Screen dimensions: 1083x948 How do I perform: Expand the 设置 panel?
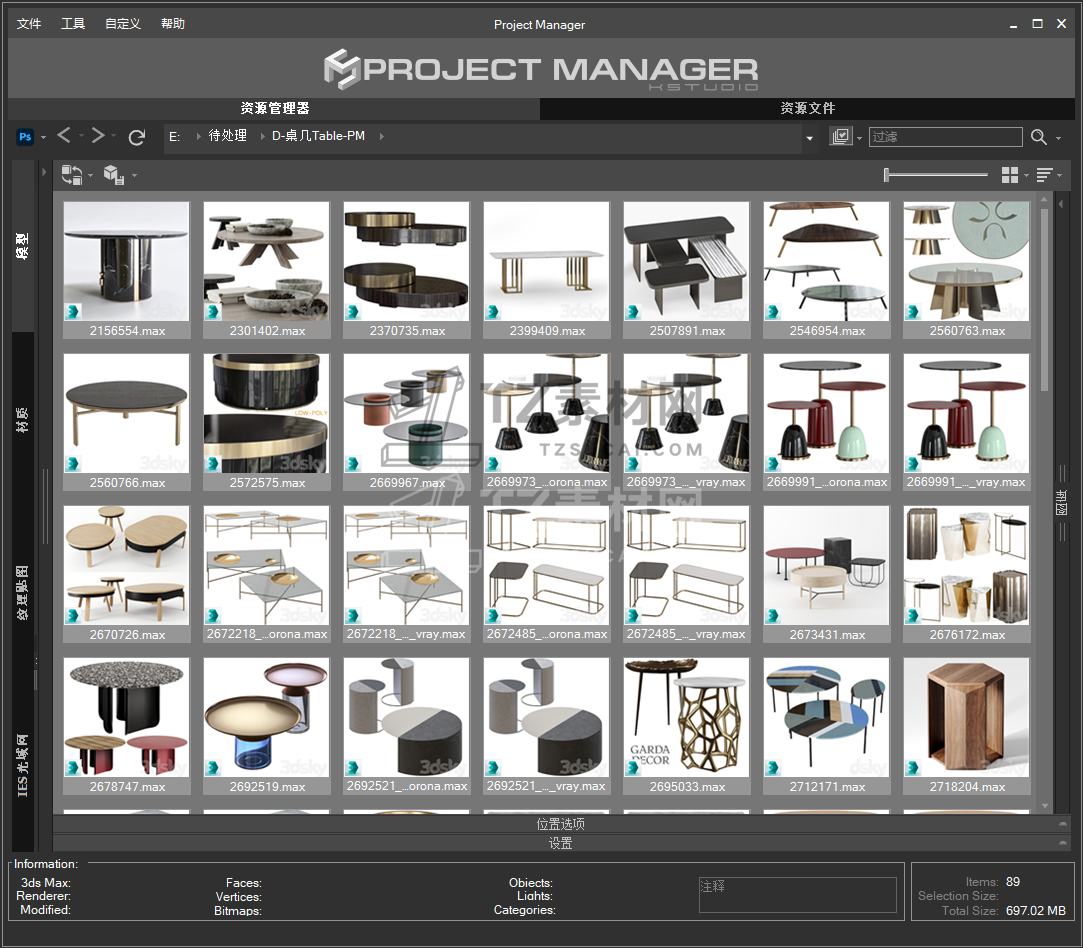pos(560,843)
